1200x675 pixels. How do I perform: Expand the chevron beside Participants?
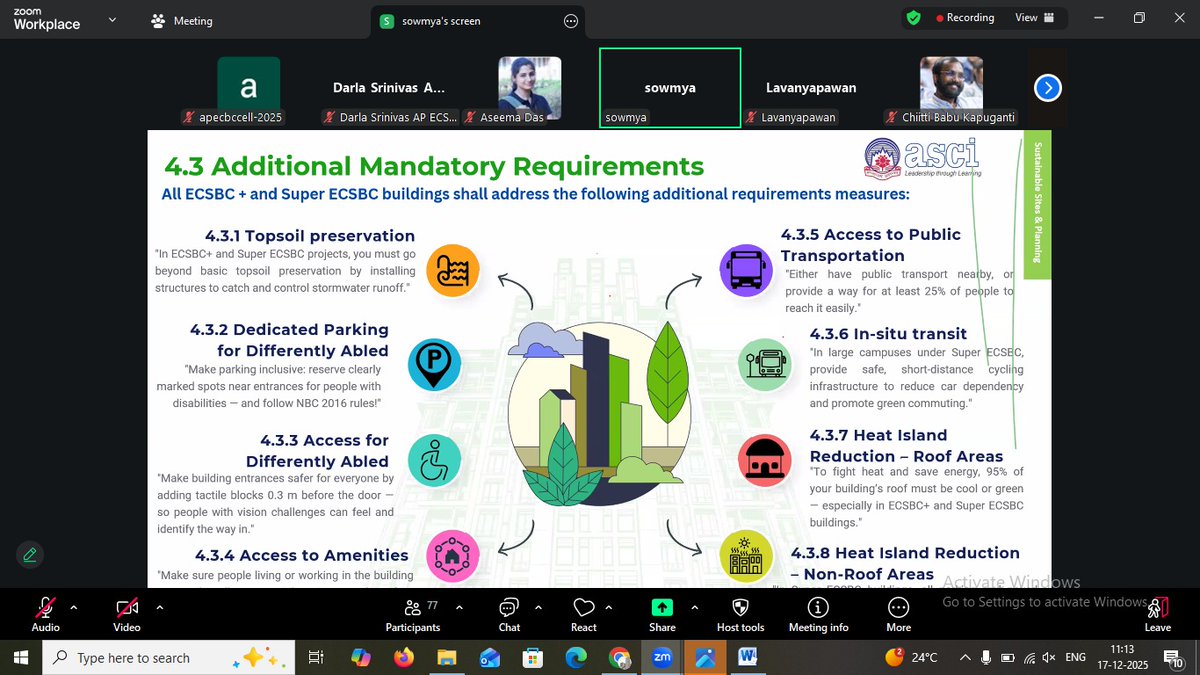coord(459,606)
